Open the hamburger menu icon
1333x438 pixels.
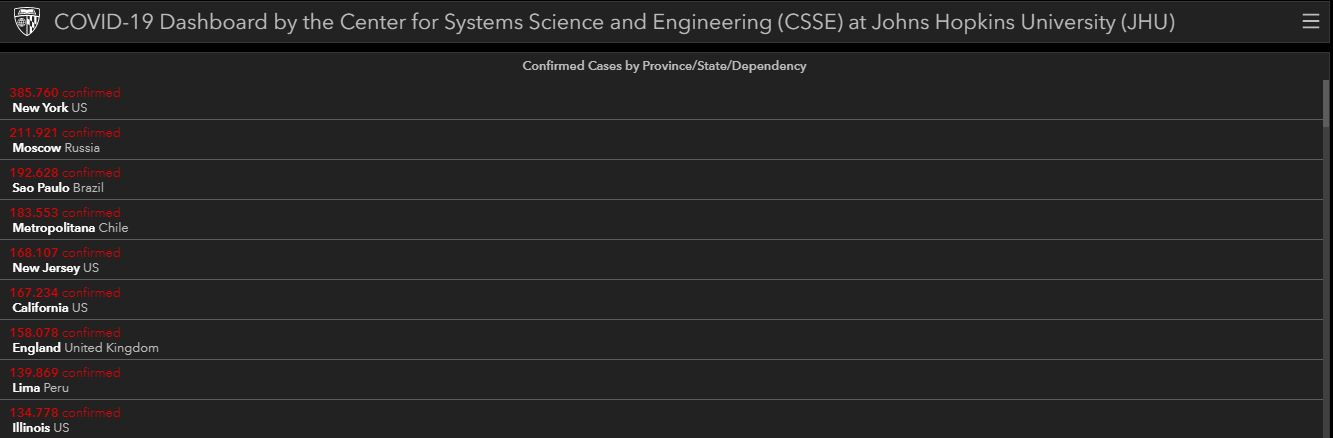[1310, 21]
